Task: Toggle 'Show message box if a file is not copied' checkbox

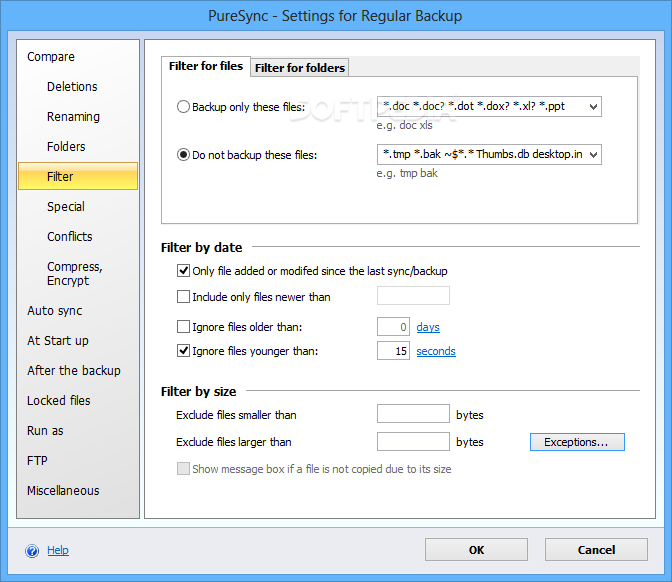Action: click(183, 468)
